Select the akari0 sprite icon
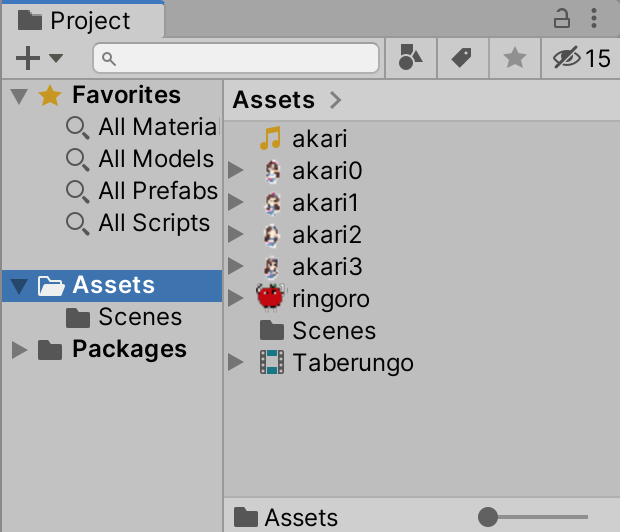 coord(271,171)
